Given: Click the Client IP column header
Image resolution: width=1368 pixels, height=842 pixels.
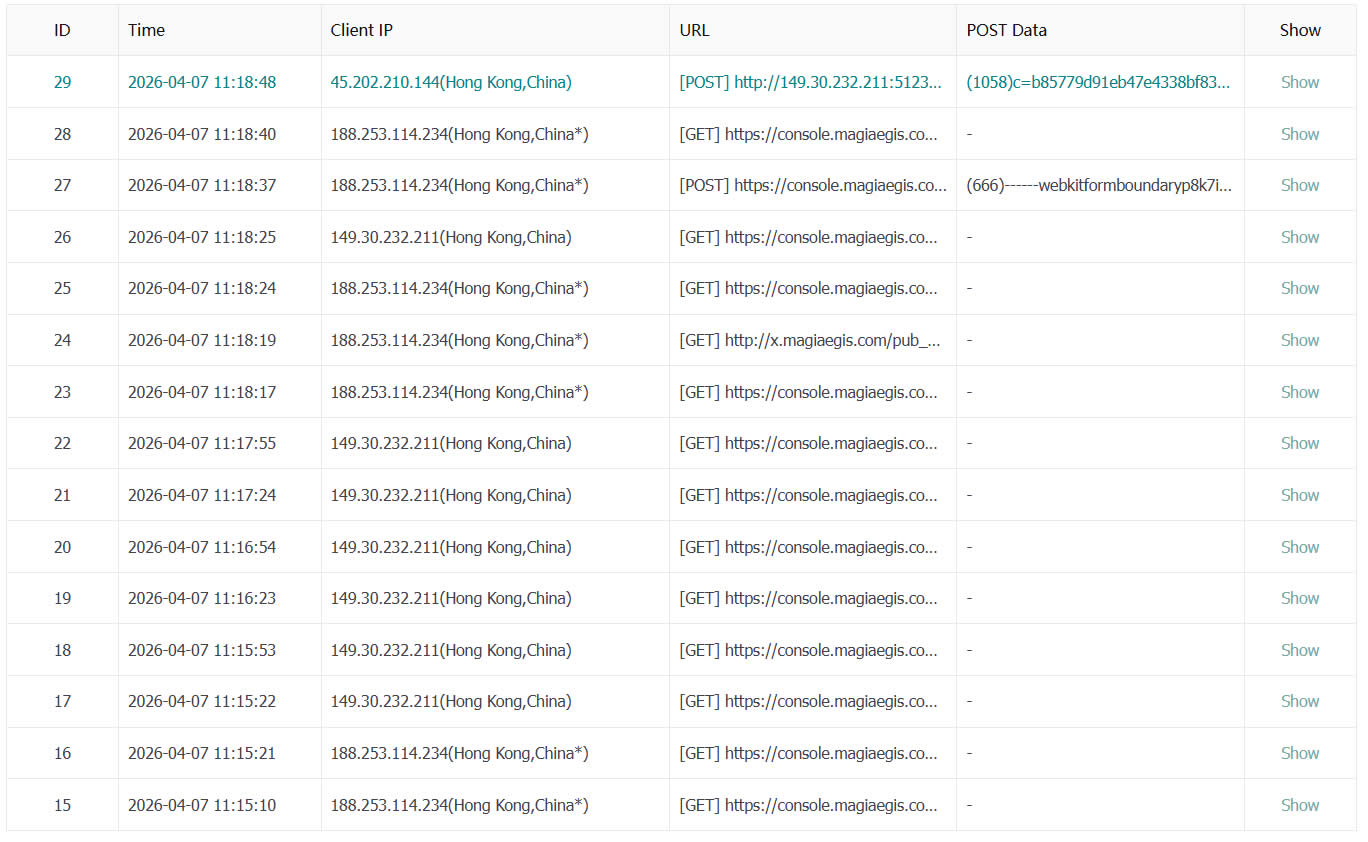Looking at the screenshot, I should 361,30.
